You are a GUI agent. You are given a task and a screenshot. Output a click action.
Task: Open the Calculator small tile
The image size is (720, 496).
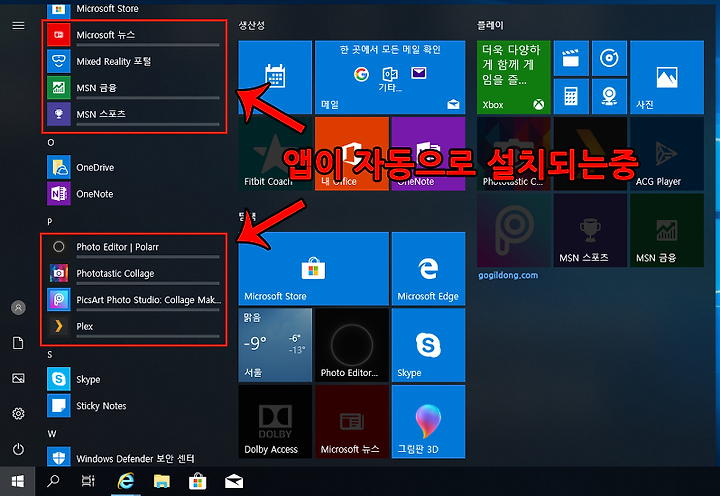click(571, 96)
